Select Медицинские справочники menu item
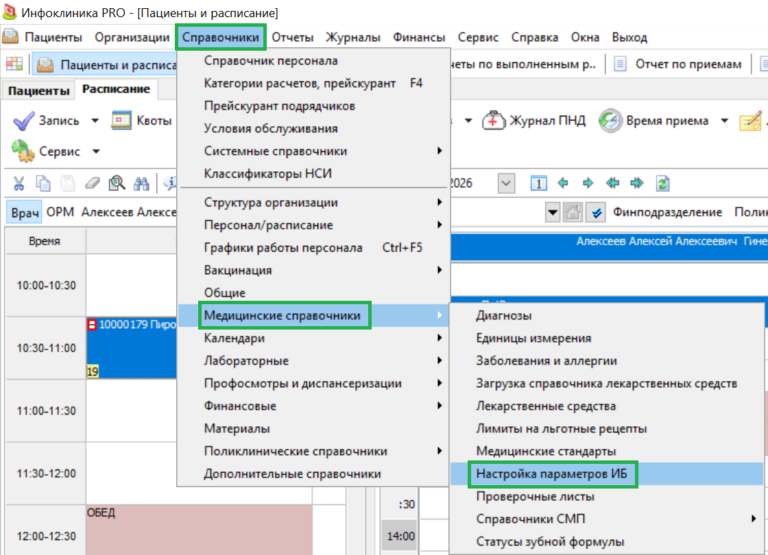This screenshot has width=768, height=555. [x=313, y=315]
